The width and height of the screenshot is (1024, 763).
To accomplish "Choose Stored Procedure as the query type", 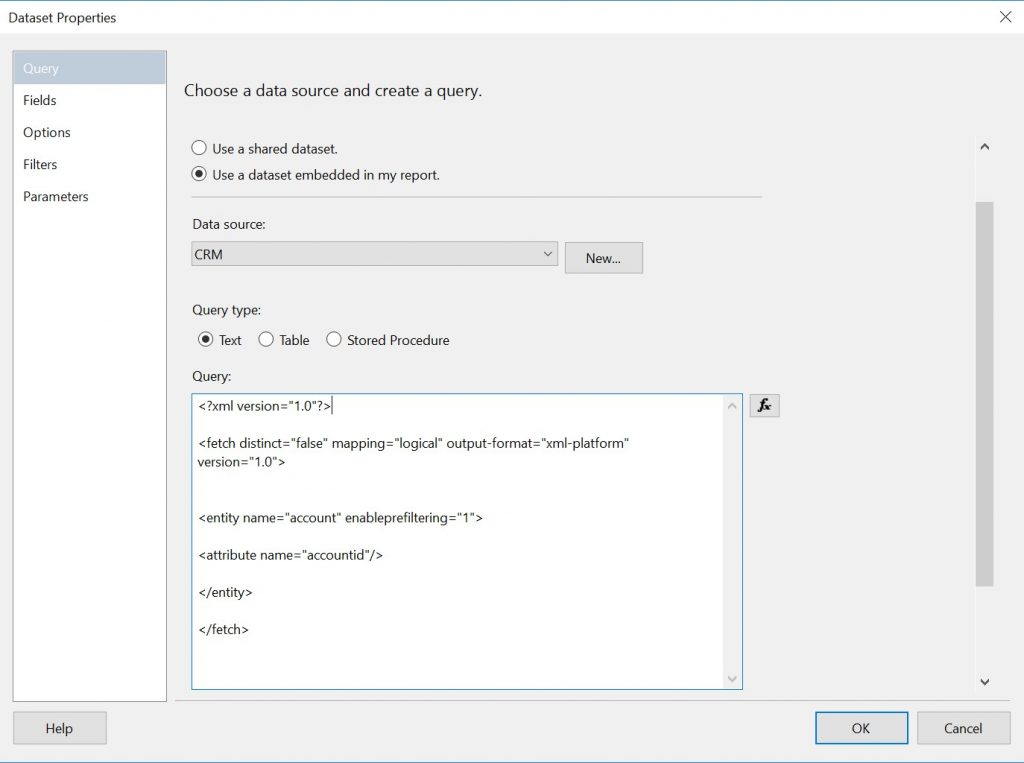I will click(334, 340).
